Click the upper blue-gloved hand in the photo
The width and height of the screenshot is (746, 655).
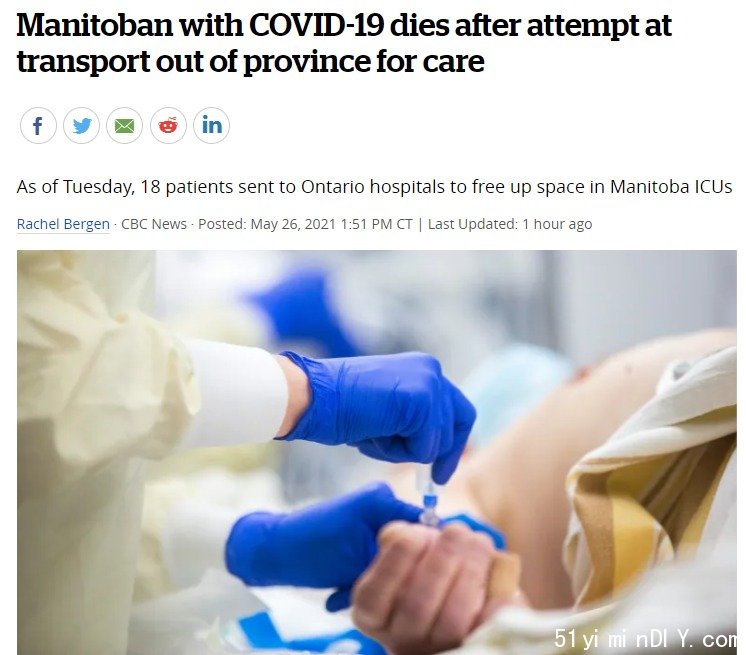[x=381, y=409]
